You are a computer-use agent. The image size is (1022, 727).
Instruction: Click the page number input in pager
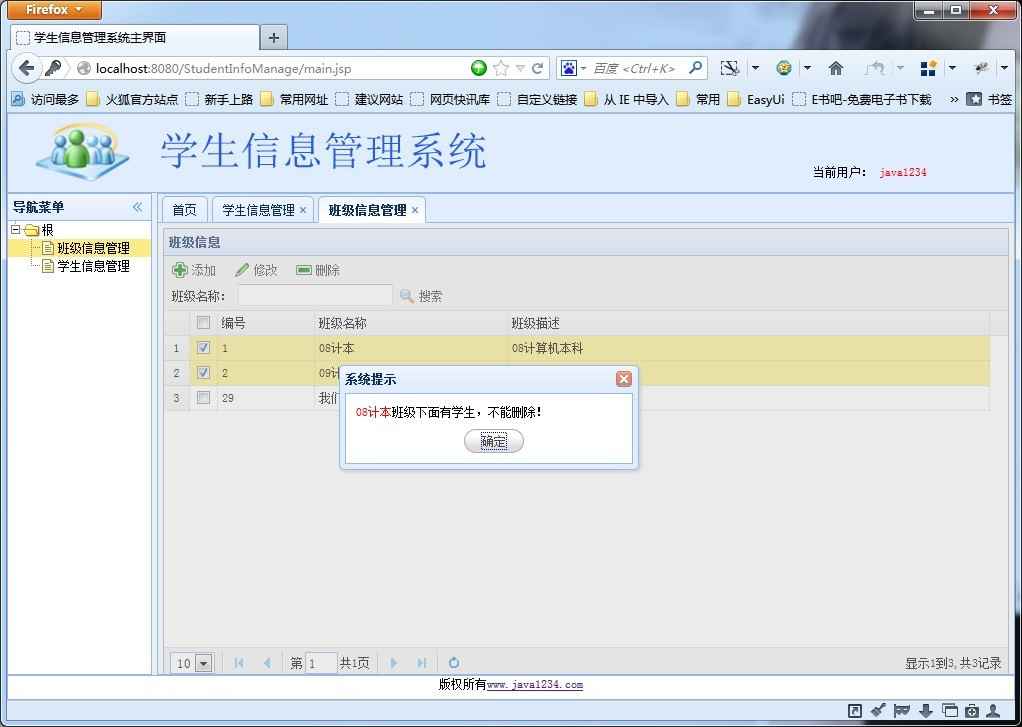point(321,663)
